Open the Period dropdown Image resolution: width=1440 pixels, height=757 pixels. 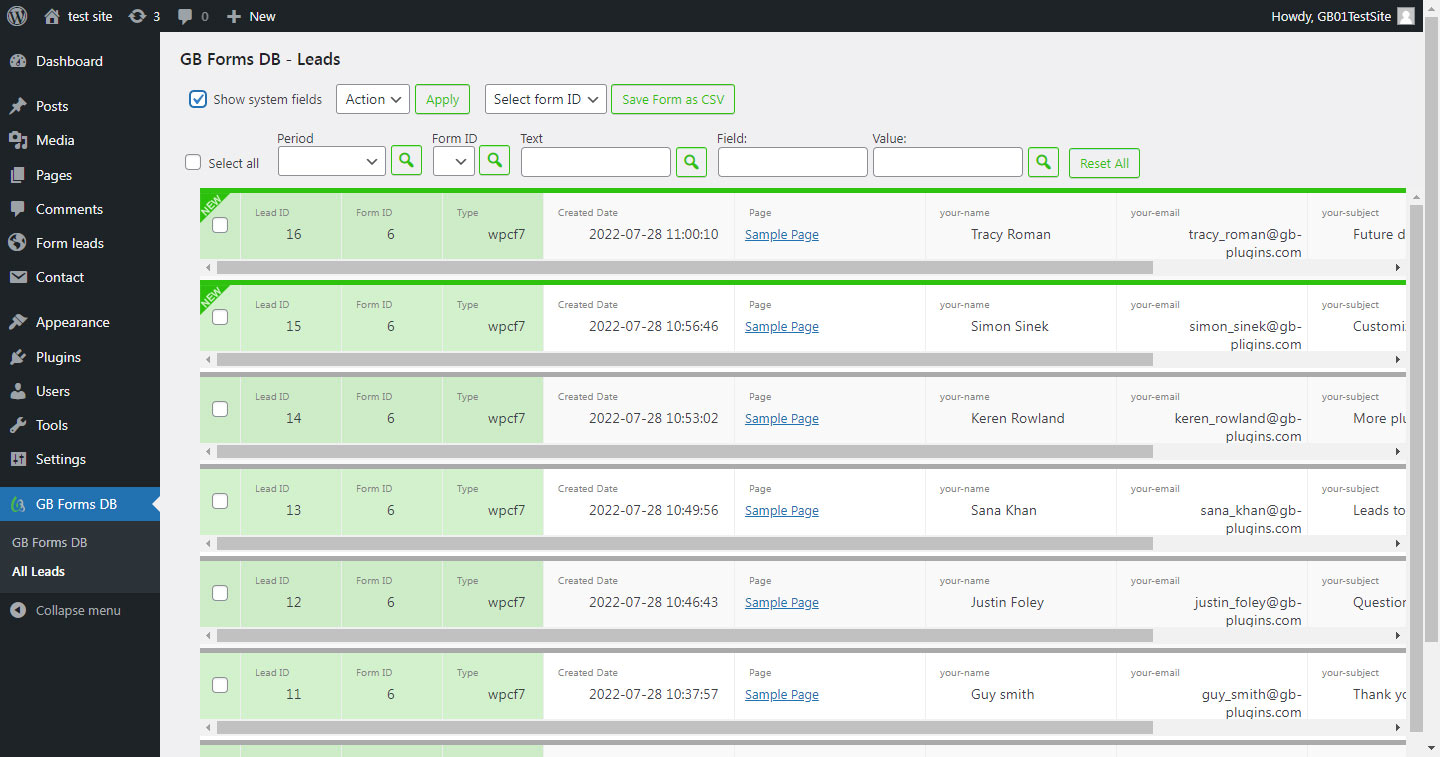point(332,161)
